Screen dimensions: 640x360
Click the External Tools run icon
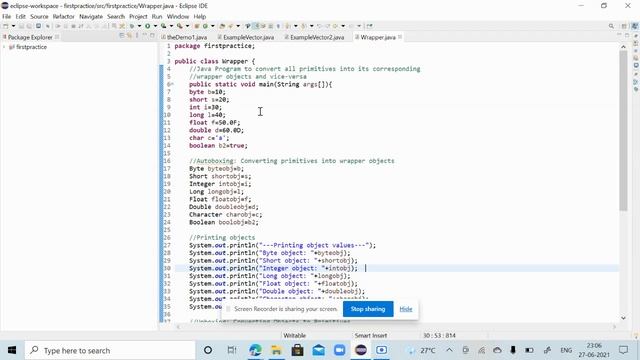coord(179,26)
